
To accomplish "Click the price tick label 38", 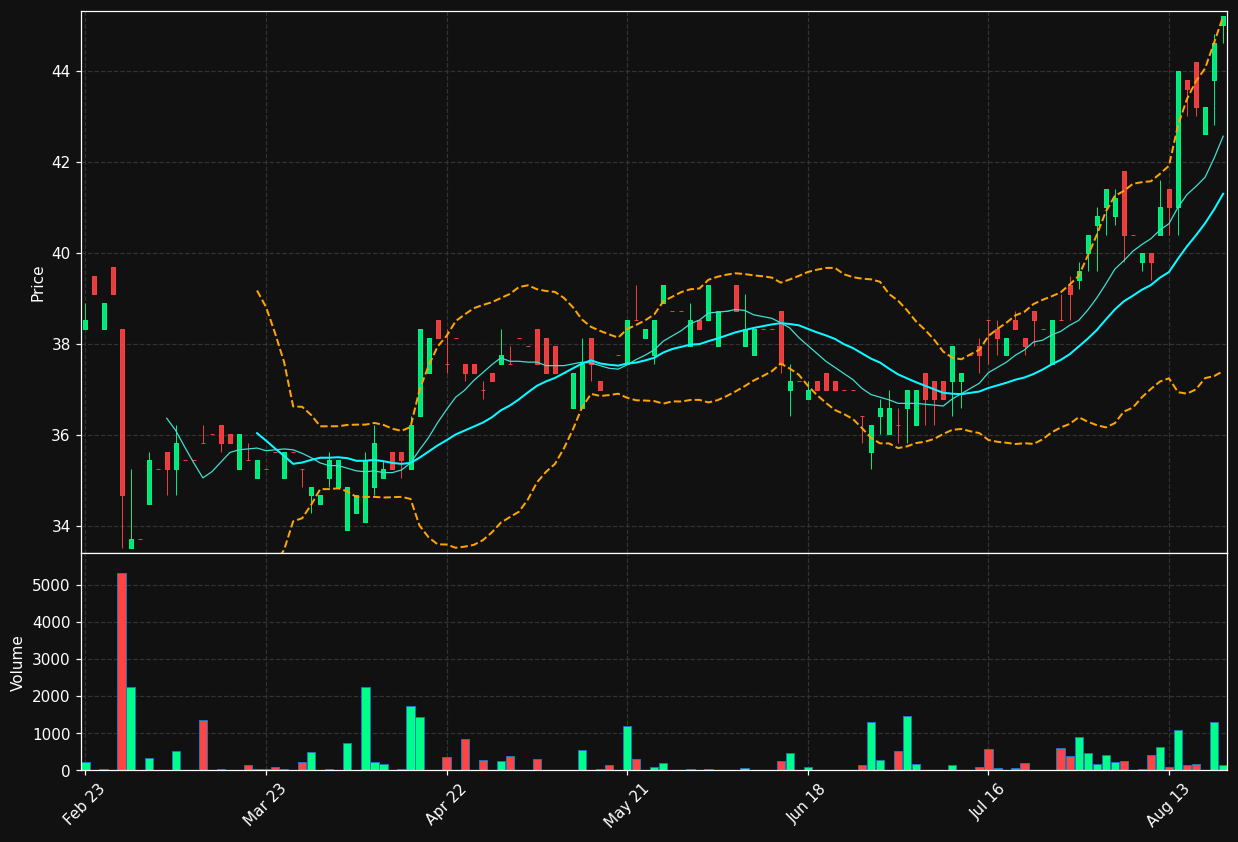I will [x=61, y=344].
